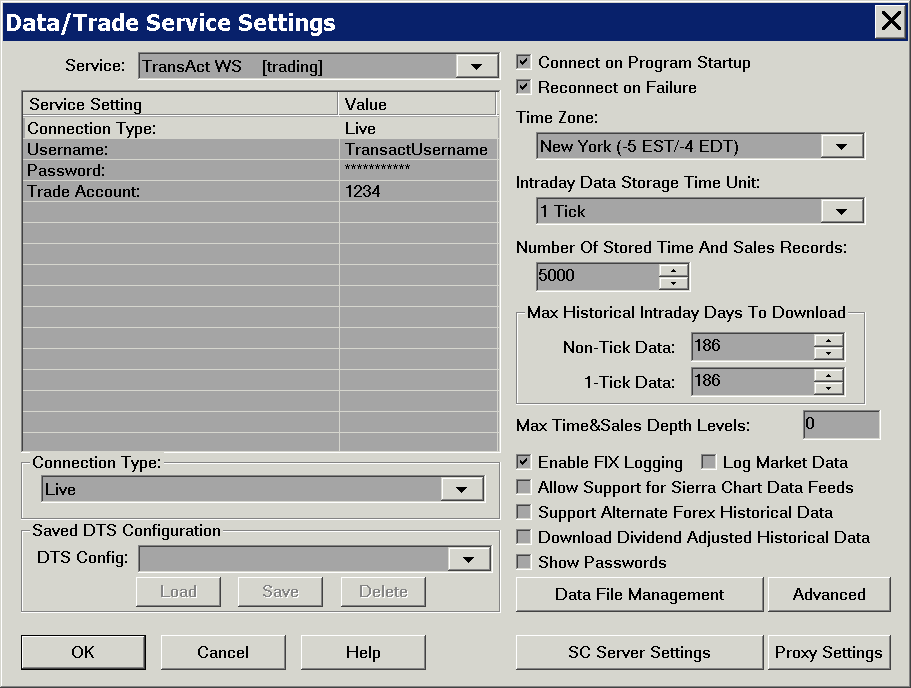Decrease Stored Time And Sales Records value
The height and width of the screenshot is (688, 911).
673,283
